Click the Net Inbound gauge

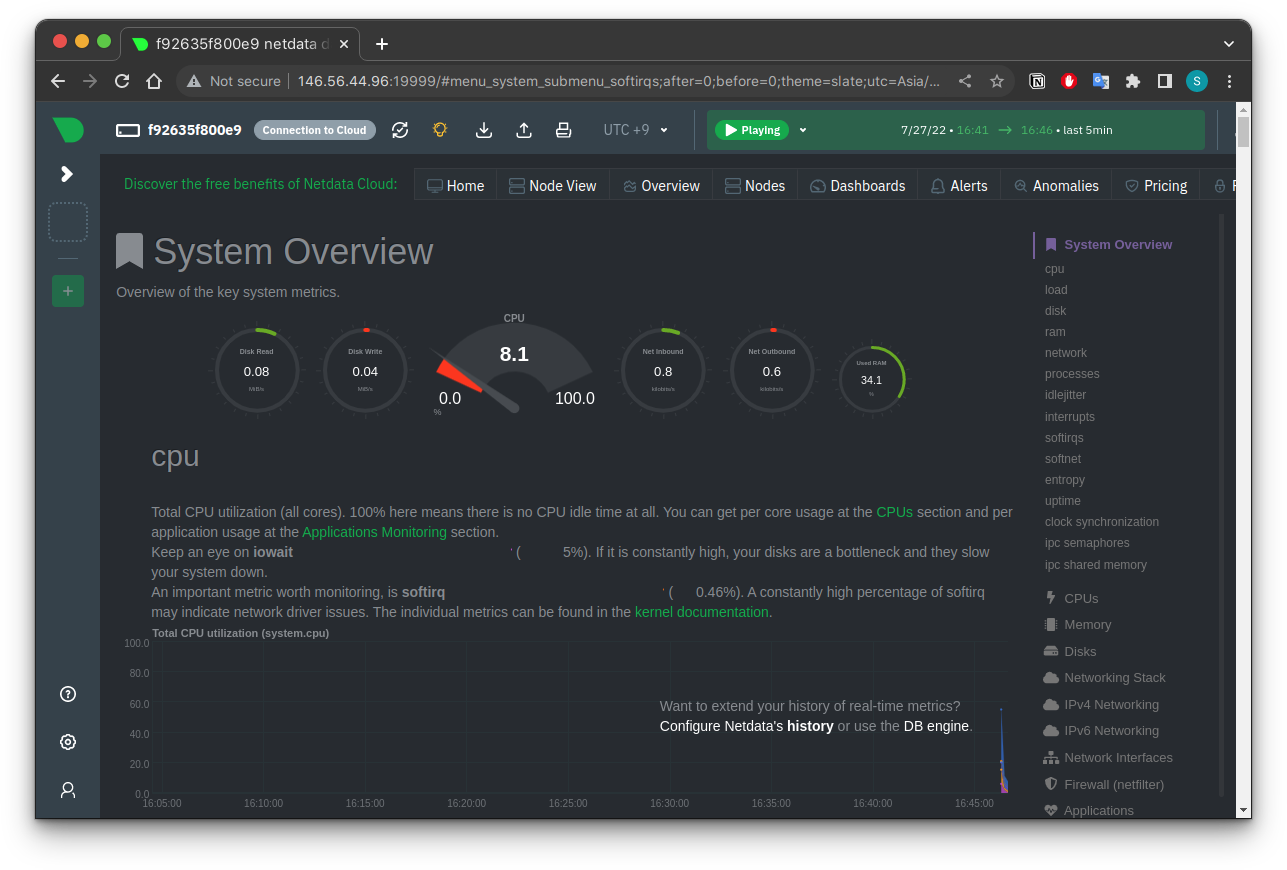[x=663, y=370]
